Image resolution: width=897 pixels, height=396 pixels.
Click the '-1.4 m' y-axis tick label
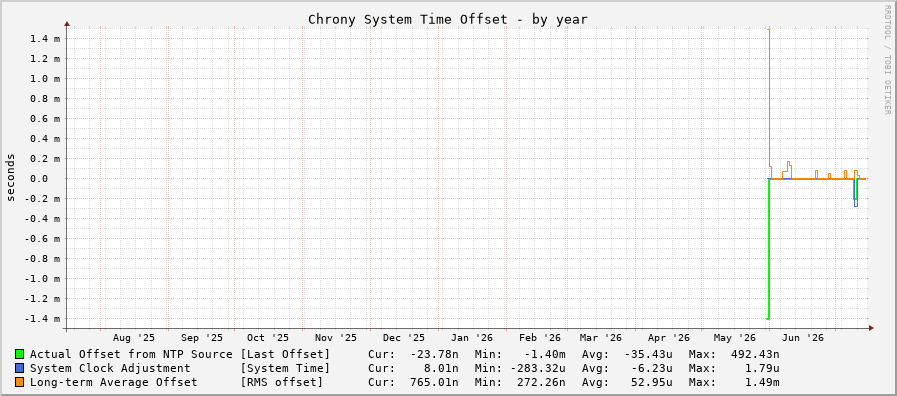coord(42,319)
